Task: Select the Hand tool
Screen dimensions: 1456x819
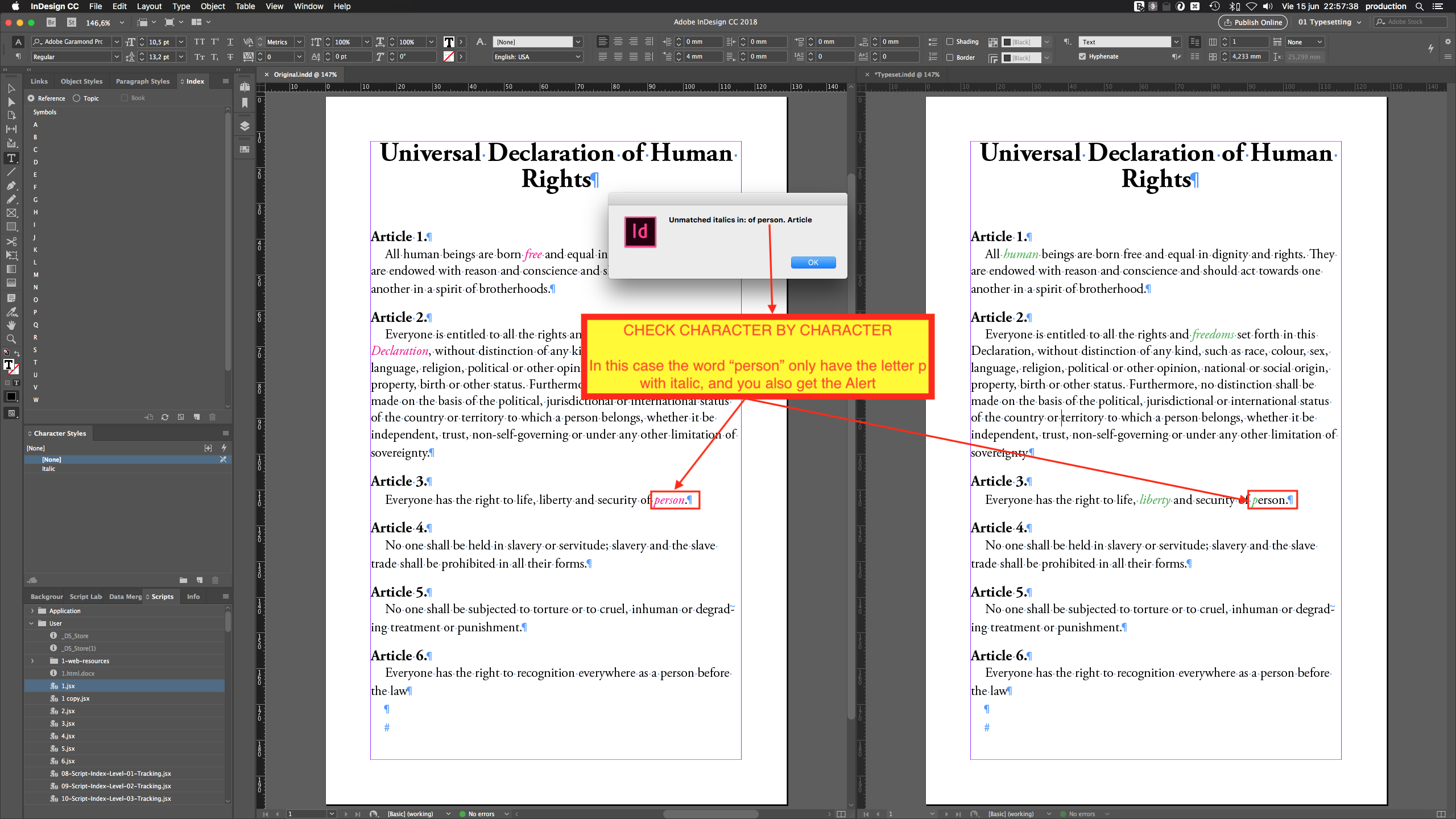Action: [11, 325]
